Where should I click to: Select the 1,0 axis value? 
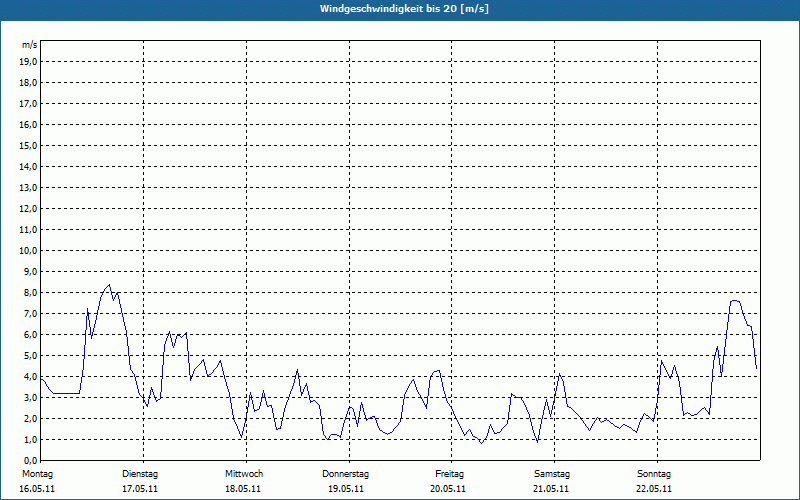29,440
